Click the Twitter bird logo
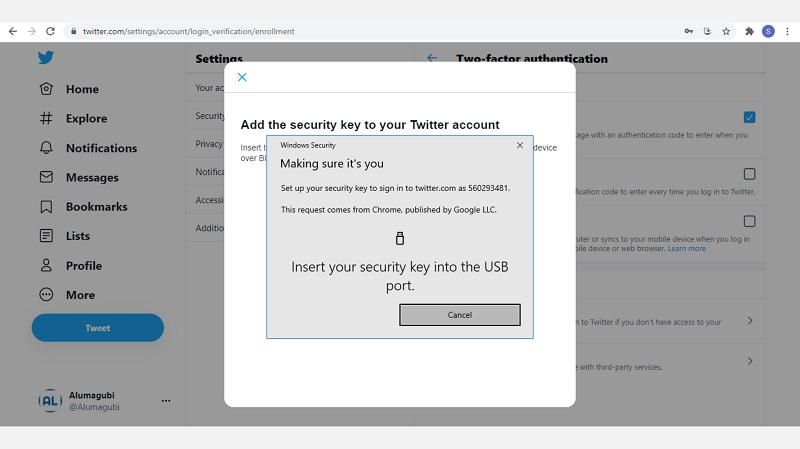 point(45,57)
